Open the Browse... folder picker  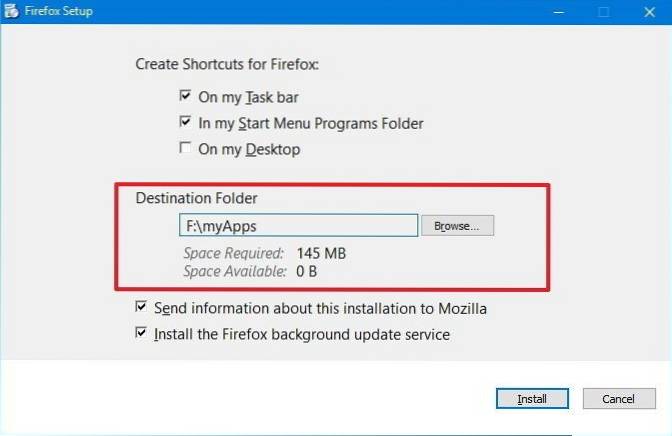point(457,226)
